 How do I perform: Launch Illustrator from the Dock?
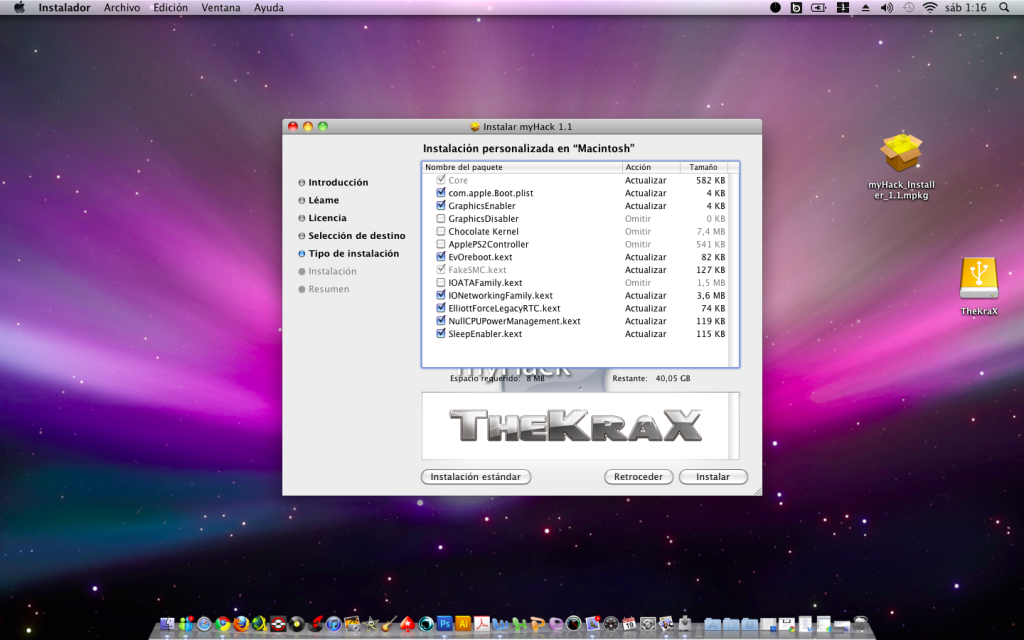463,624
